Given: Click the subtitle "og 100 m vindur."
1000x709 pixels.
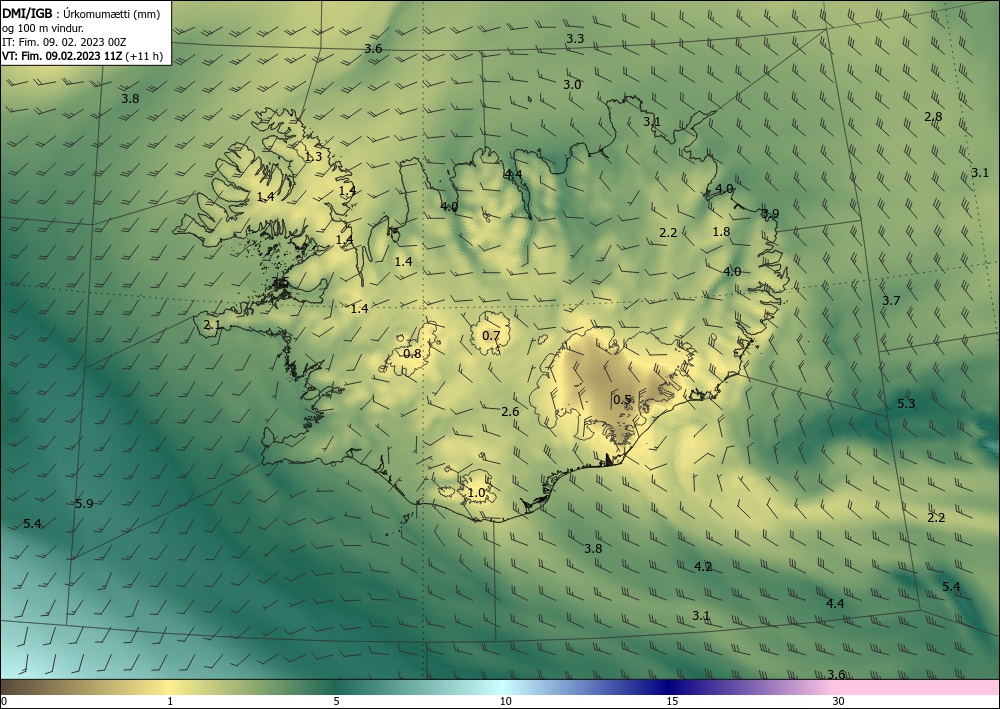Looking at the screenshot, I should [x=43, y=28].
